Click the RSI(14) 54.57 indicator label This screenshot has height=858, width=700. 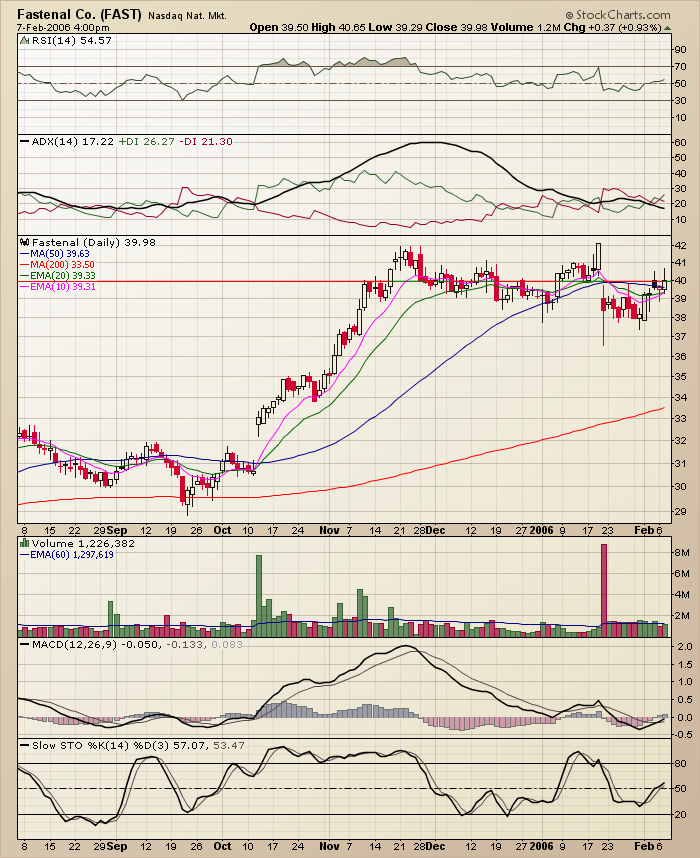tap(72, 40)
